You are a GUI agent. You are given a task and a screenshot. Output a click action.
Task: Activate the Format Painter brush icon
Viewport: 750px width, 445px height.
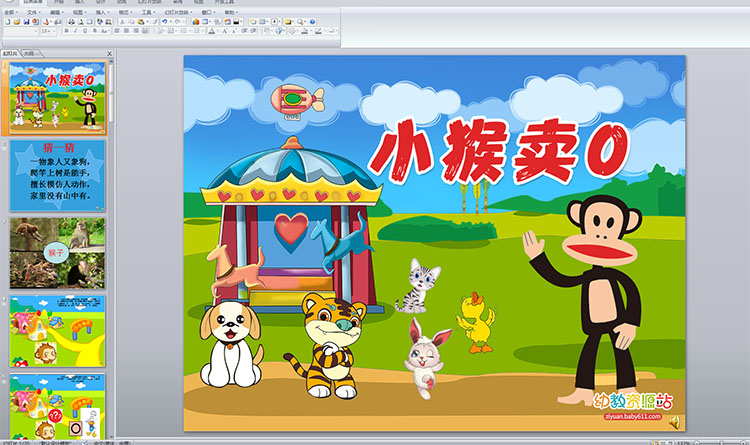tap(155, 22)
